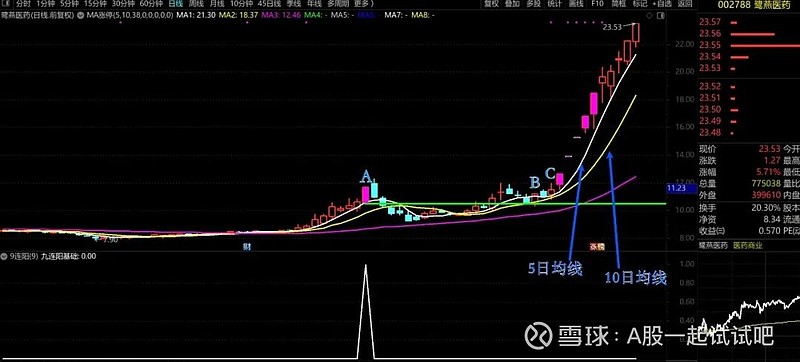Image resolution: width=800 pixels, height=362 pixels.
Task: Click the 叠加 overlay button
Action: pos(512,4)
